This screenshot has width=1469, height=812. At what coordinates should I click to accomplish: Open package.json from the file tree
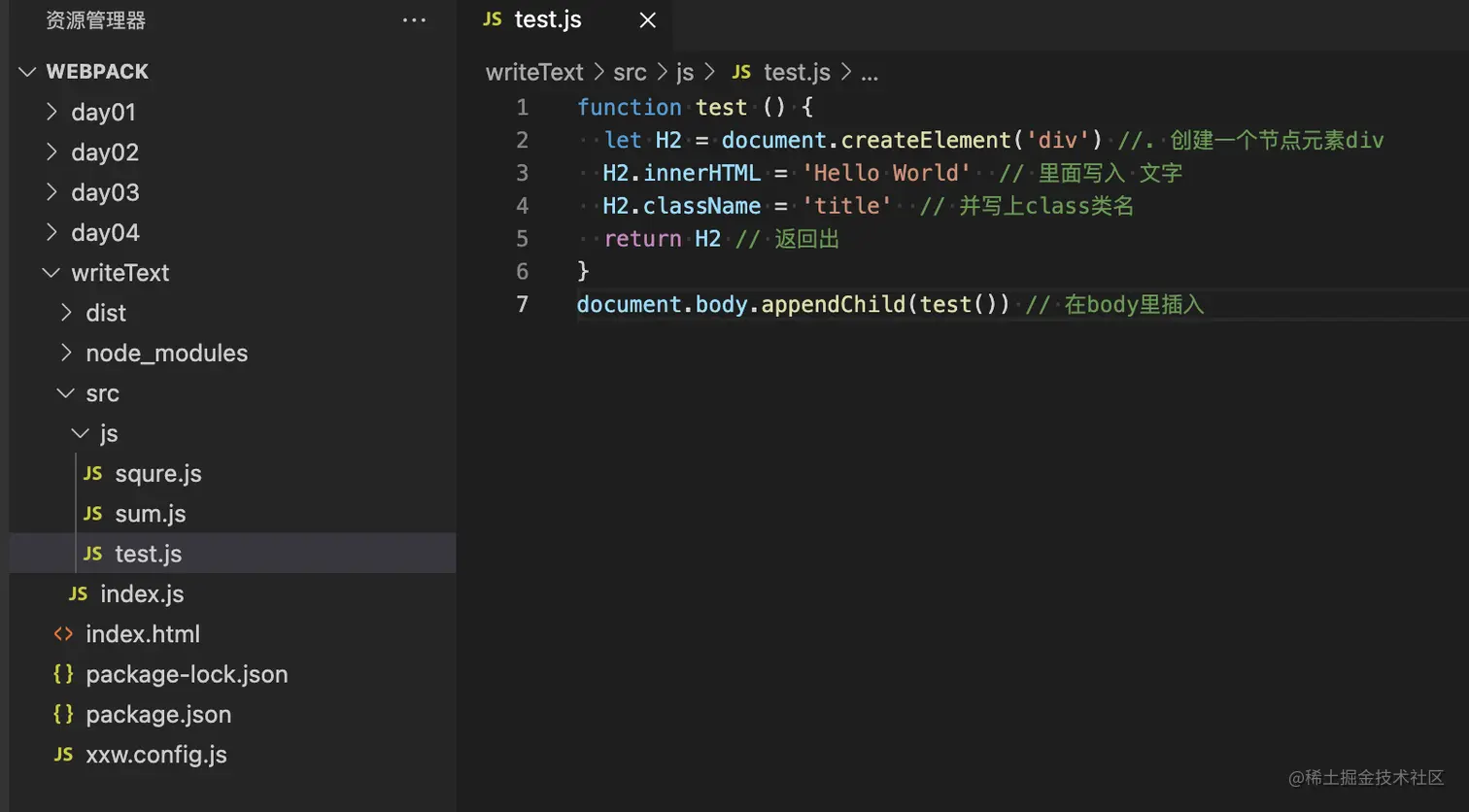158,714
